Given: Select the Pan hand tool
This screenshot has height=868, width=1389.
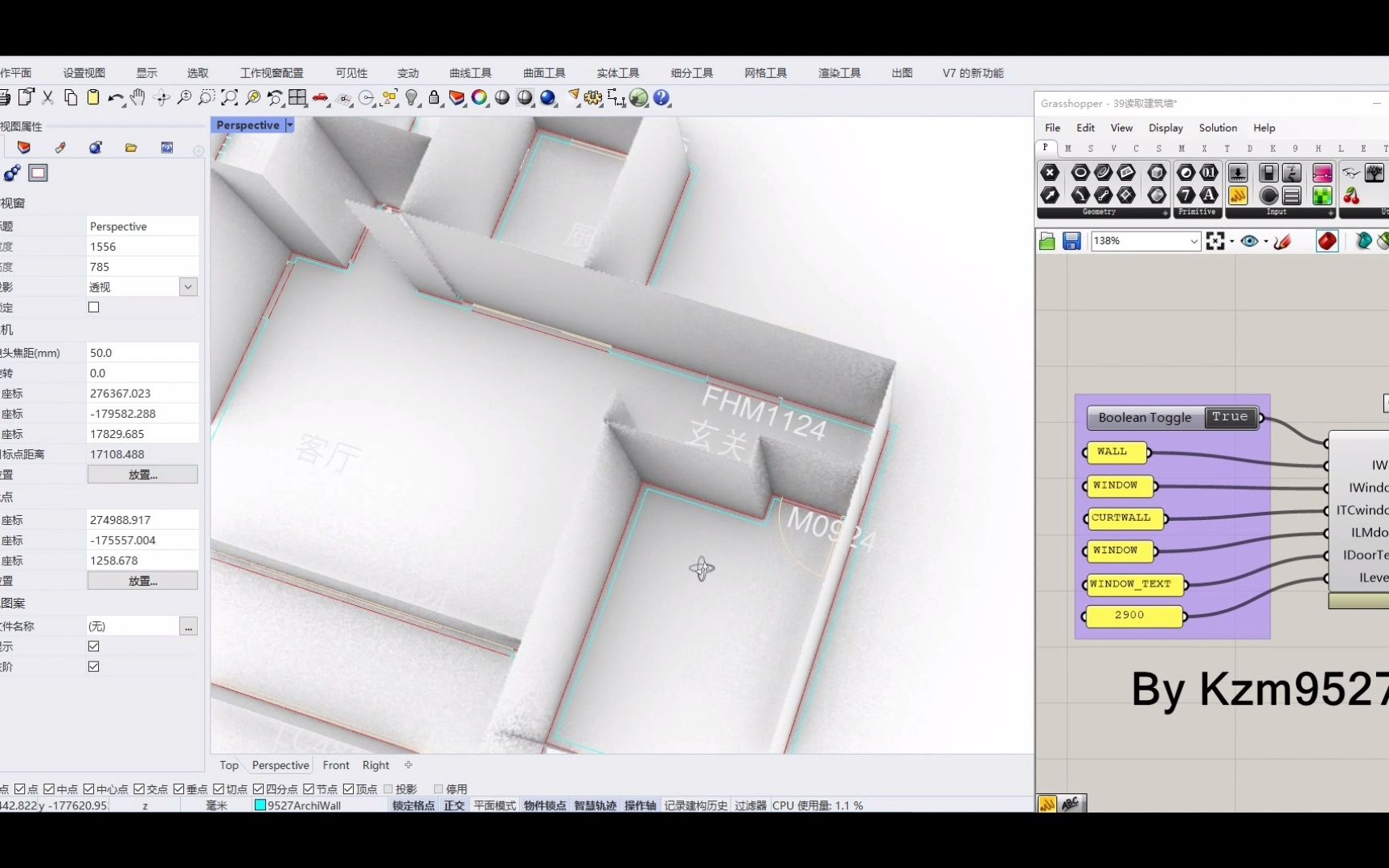Looking at the screenshot, I should pyautogui.click(x=138, y=97).
